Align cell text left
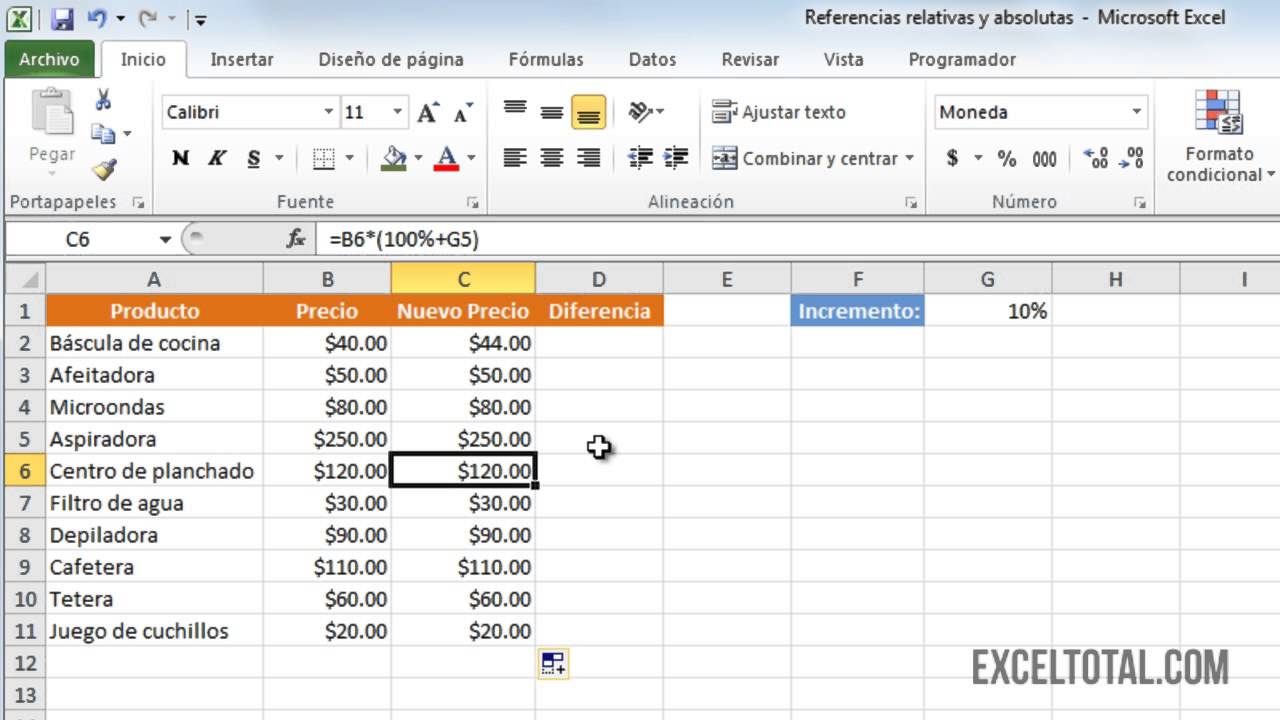Screen dimensions: 1280x720 tap(515, 158)
